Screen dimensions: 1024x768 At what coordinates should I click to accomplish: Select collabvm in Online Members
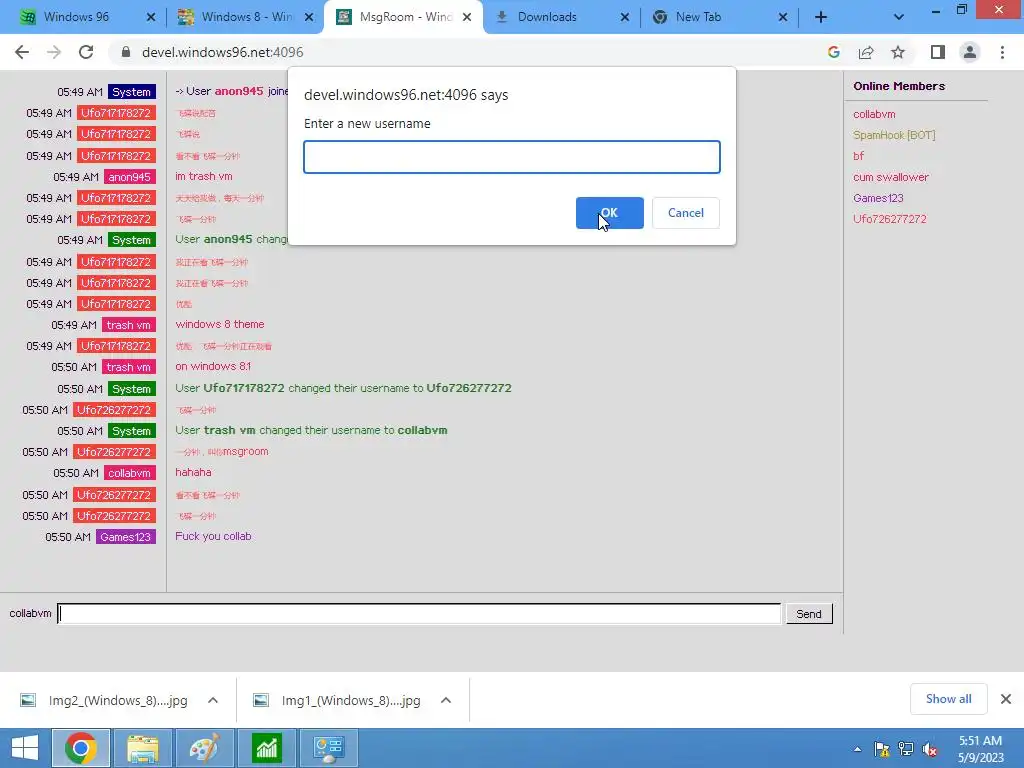874,114
